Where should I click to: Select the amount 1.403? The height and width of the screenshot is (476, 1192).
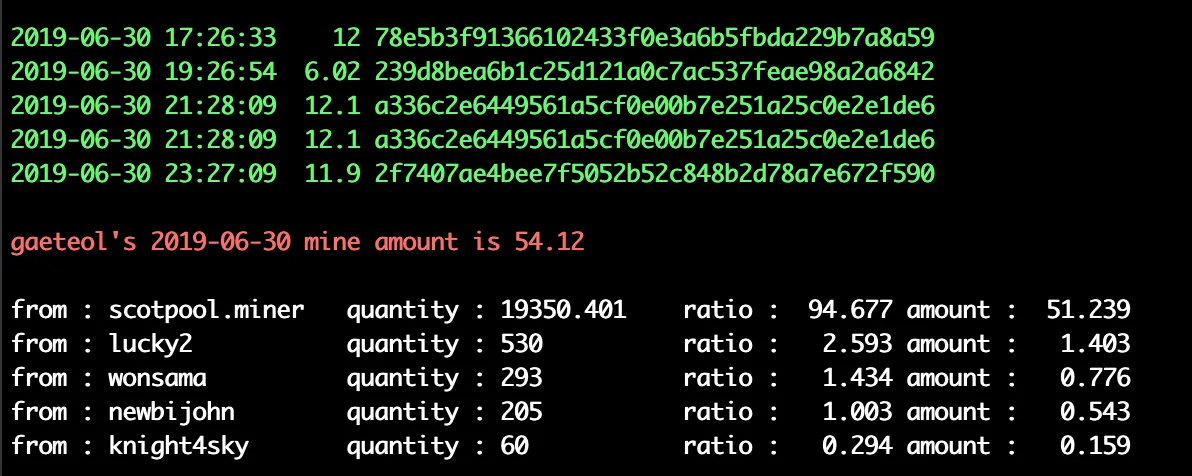click(1095, 344)
